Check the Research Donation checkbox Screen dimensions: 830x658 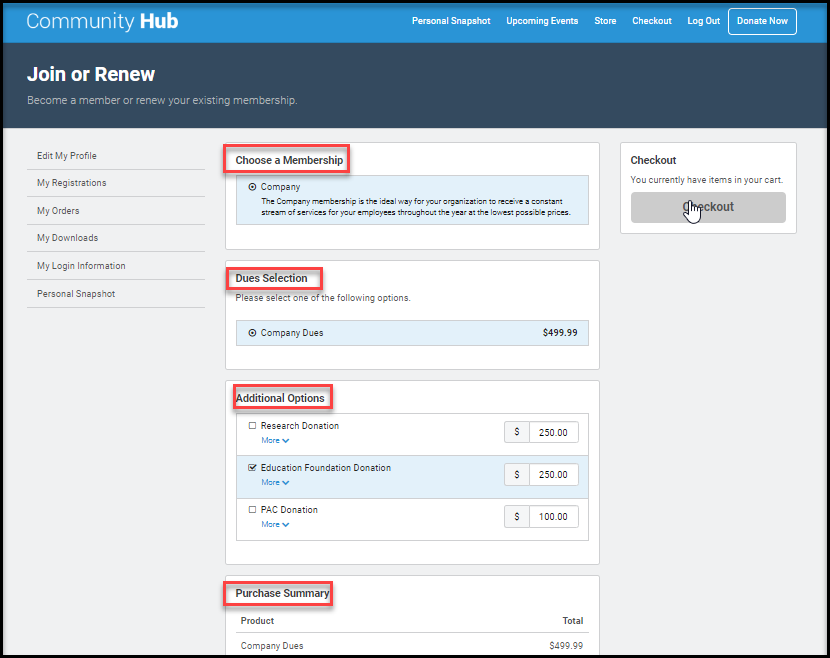[x=252, y=426]
